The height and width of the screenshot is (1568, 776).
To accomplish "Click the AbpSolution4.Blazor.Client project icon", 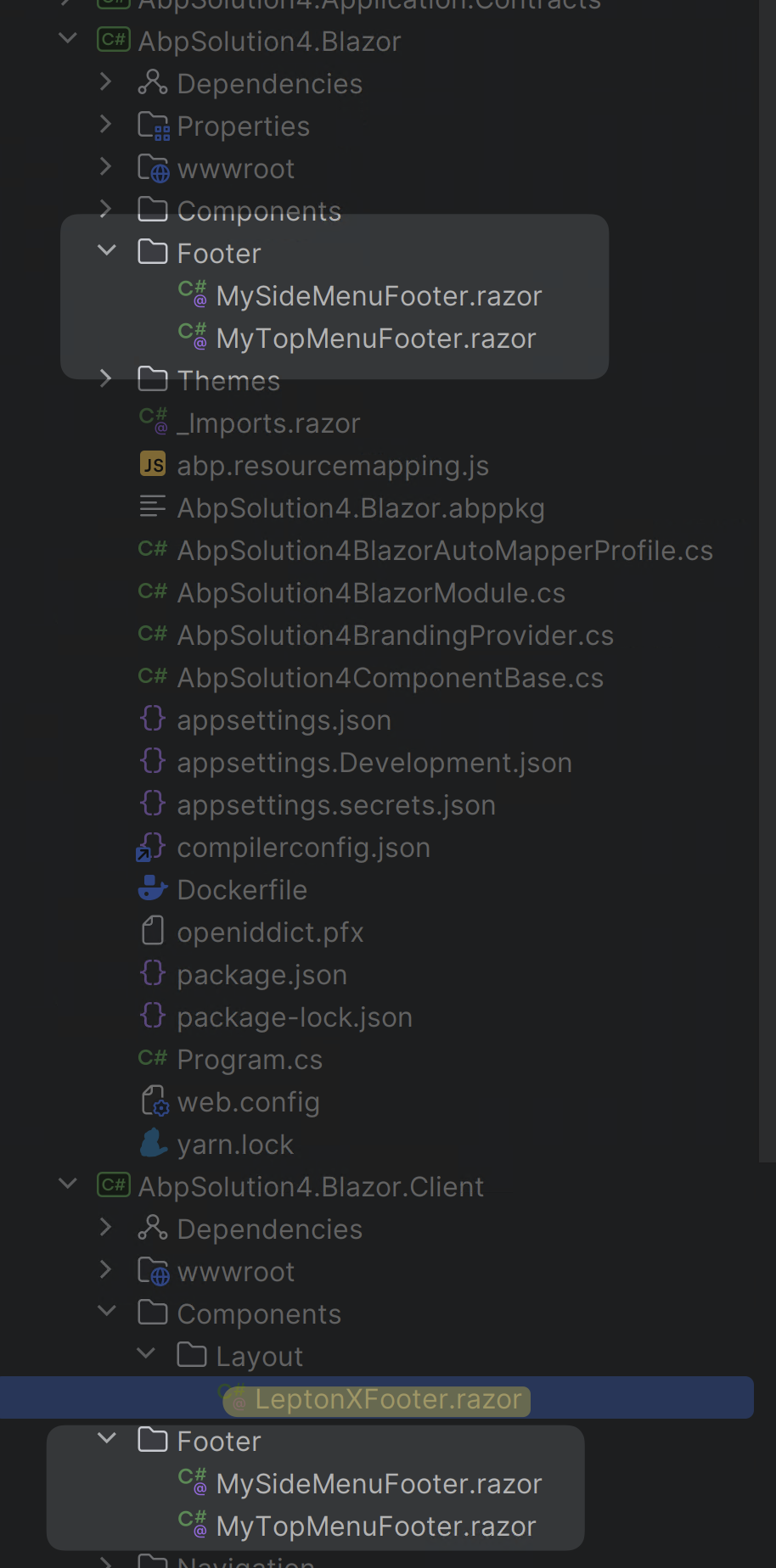I will click(114, 1184).
